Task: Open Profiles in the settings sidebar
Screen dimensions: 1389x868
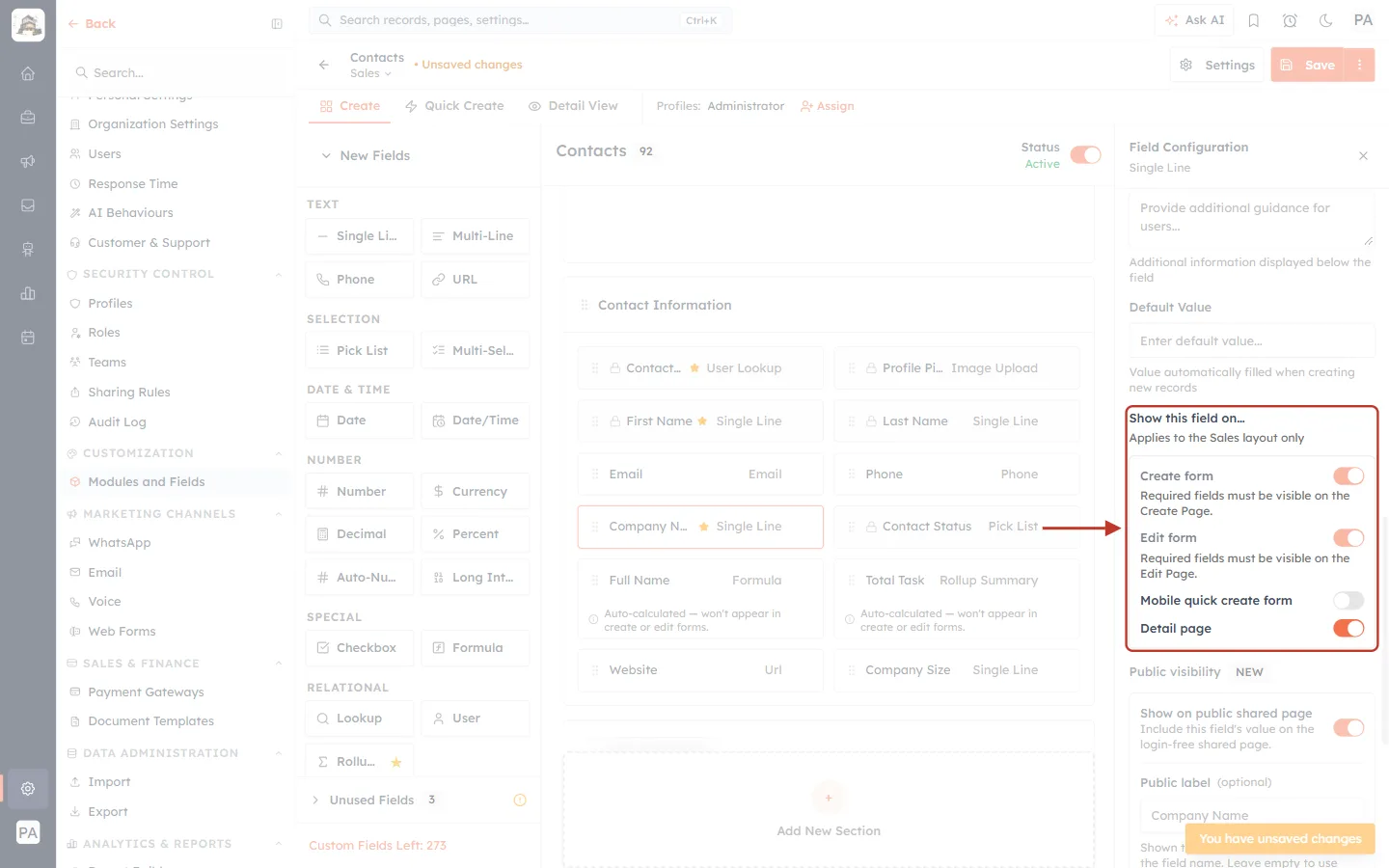Action: [110, 303]
